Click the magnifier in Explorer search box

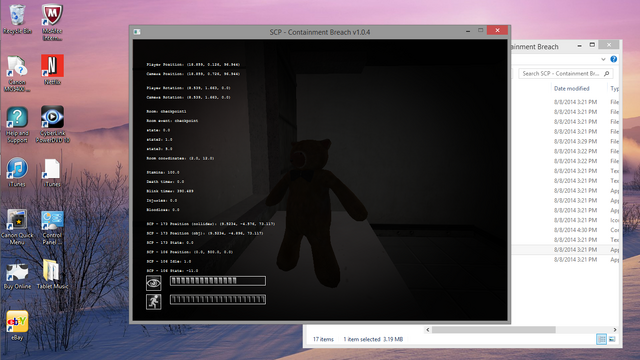[607, 73]
